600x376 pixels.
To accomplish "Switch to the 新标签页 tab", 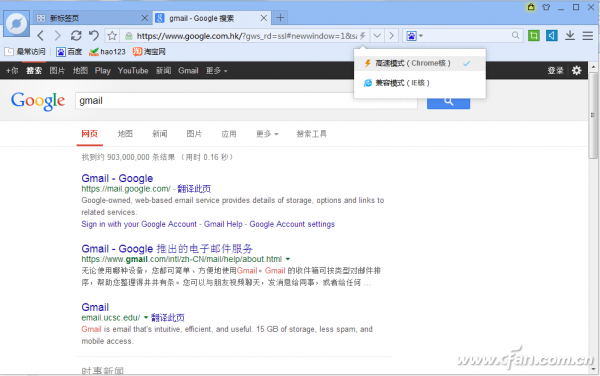I will pyautogui.click(x=91, y=18).
